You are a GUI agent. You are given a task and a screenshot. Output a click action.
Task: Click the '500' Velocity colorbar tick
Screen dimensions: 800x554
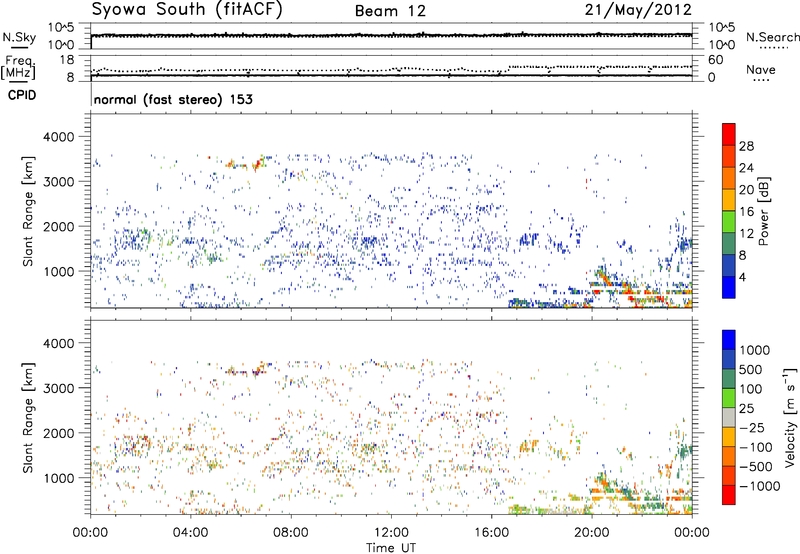[x=751, y=369]
